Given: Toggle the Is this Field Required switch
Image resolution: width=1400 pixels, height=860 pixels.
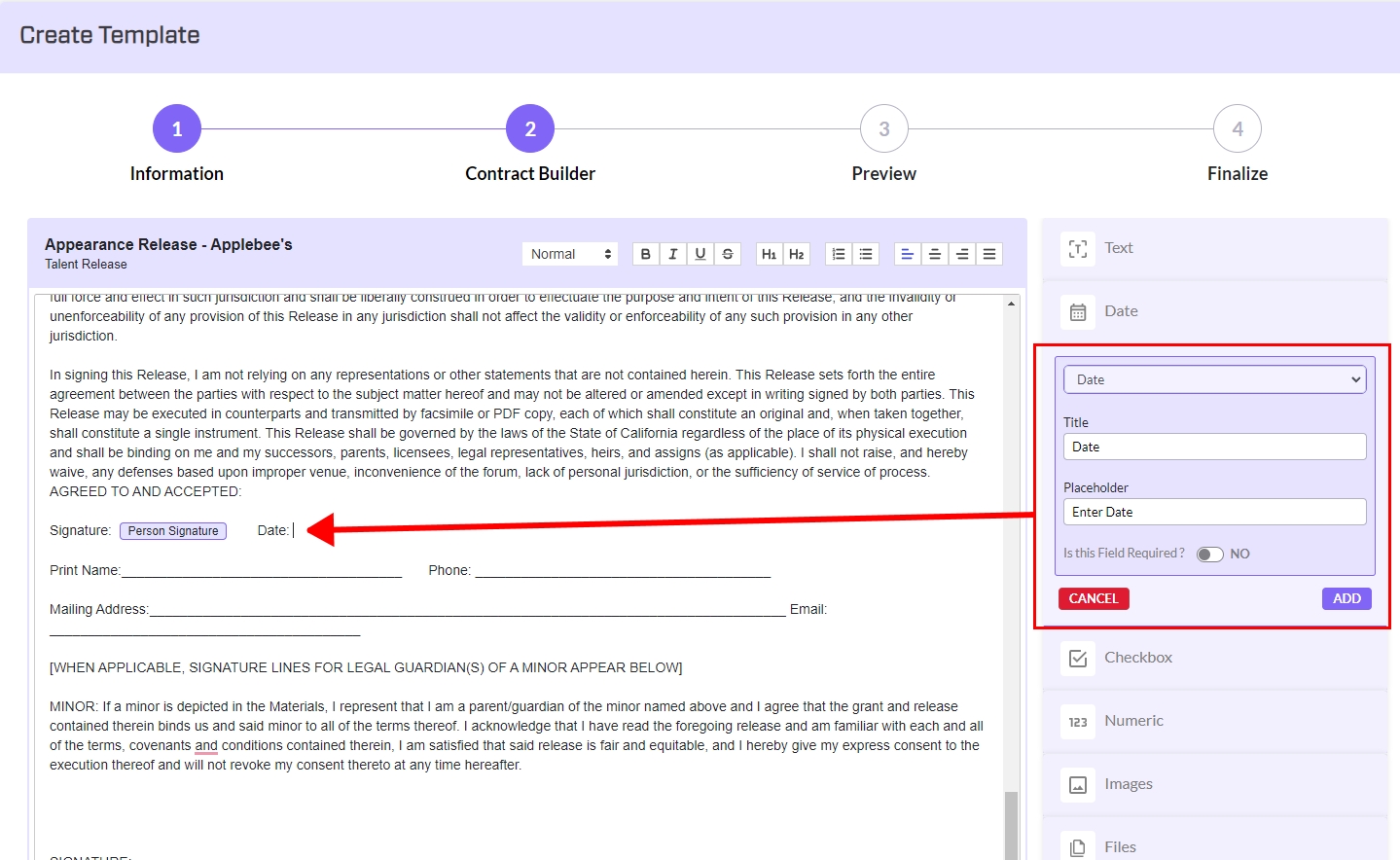Looking at the screenshot, I should click(x=1209, y=555).
